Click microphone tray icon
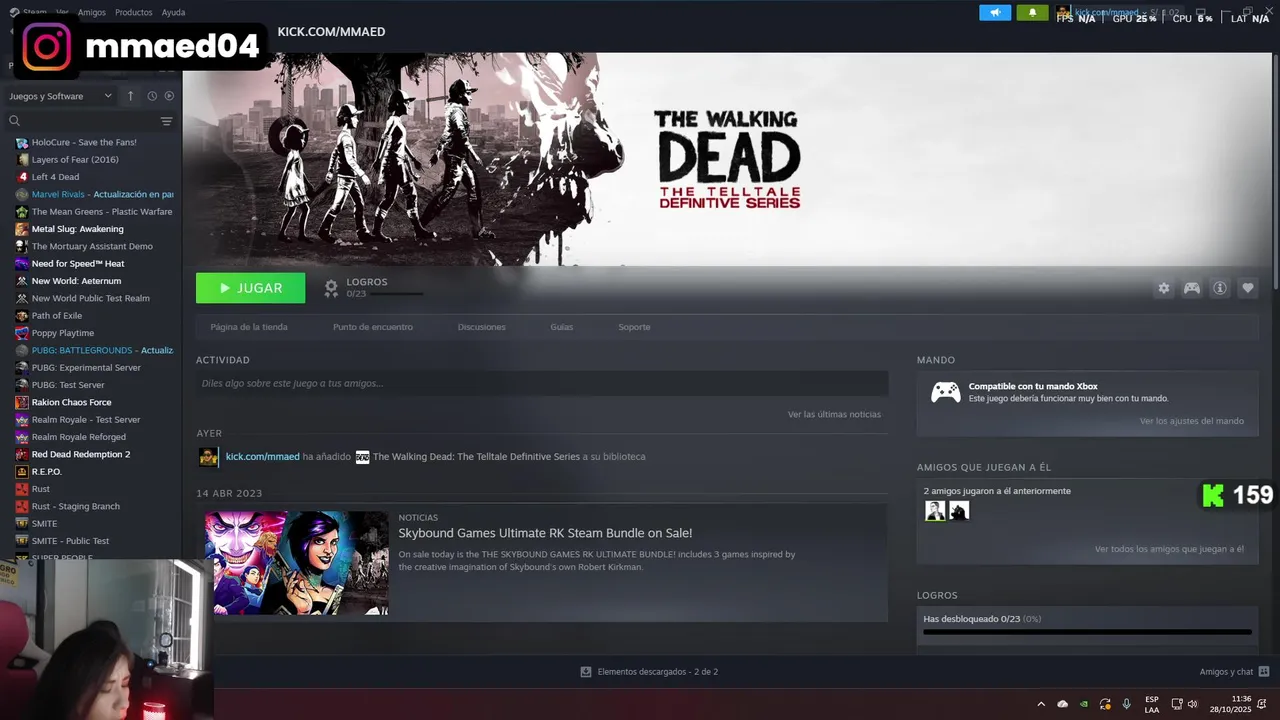 (1127, 704)
